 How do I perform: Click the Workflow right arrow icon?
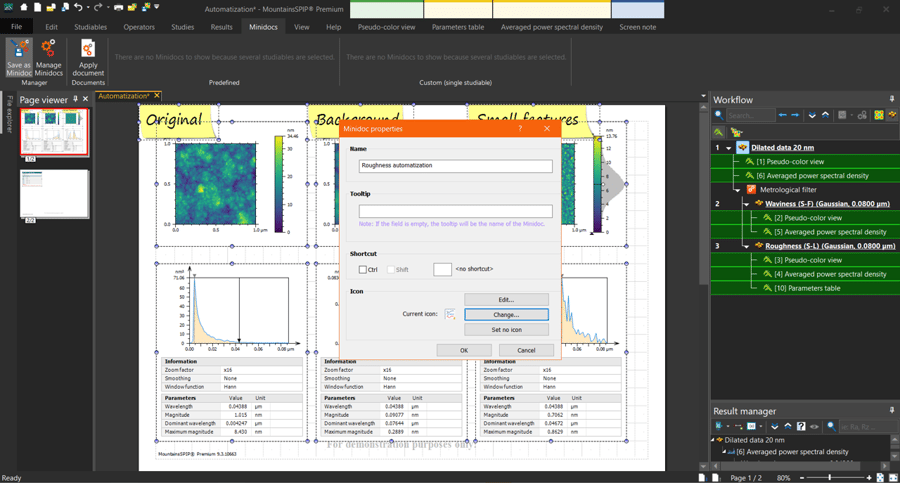[795, 115]
